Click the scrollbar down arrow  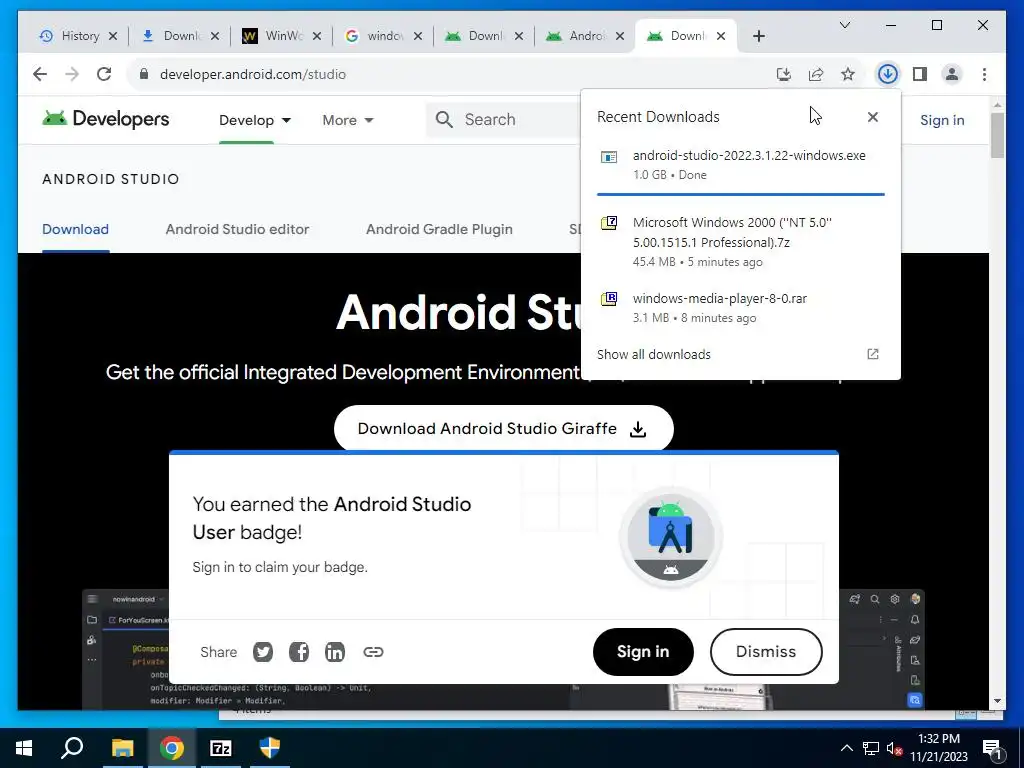[997, 701]
